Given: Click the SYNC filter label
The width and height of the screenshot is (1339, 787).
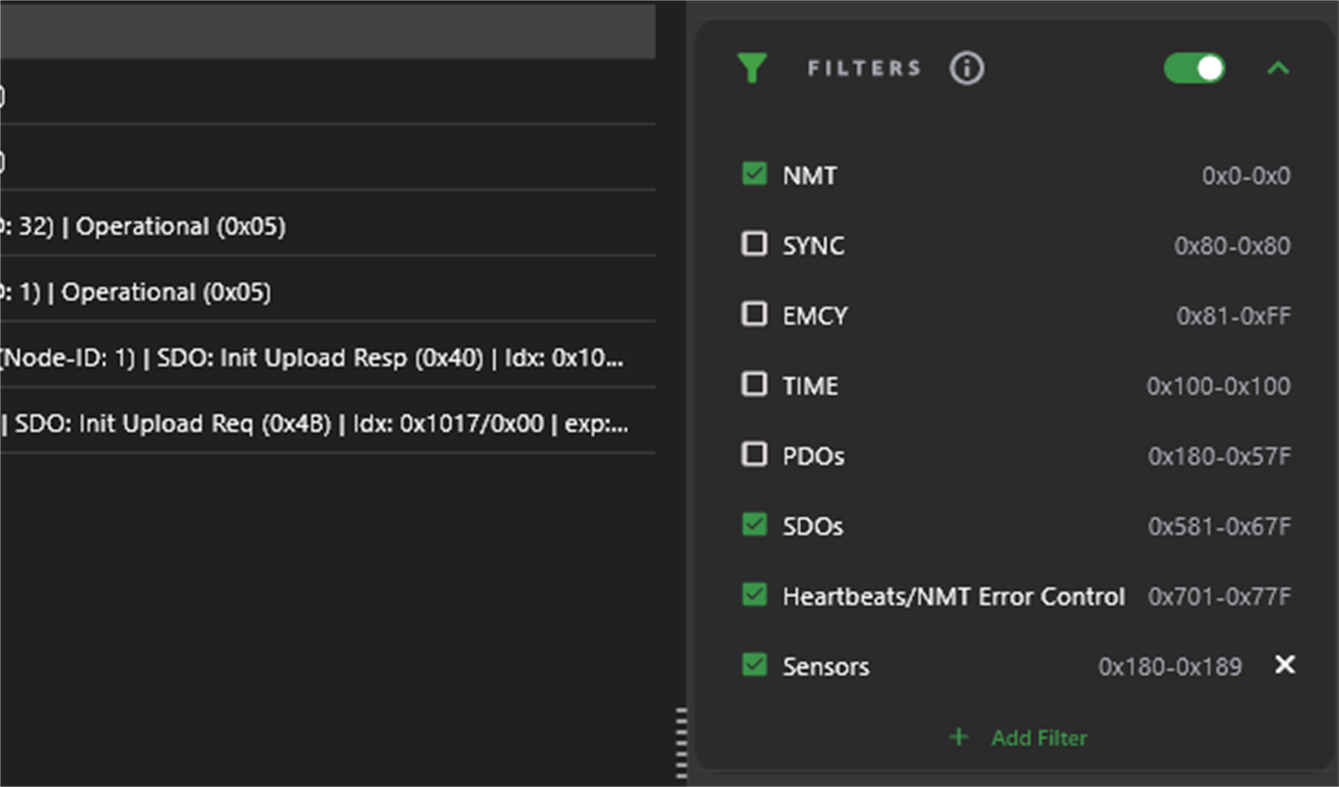Looking at the screenshot, I should click(813, 246).
